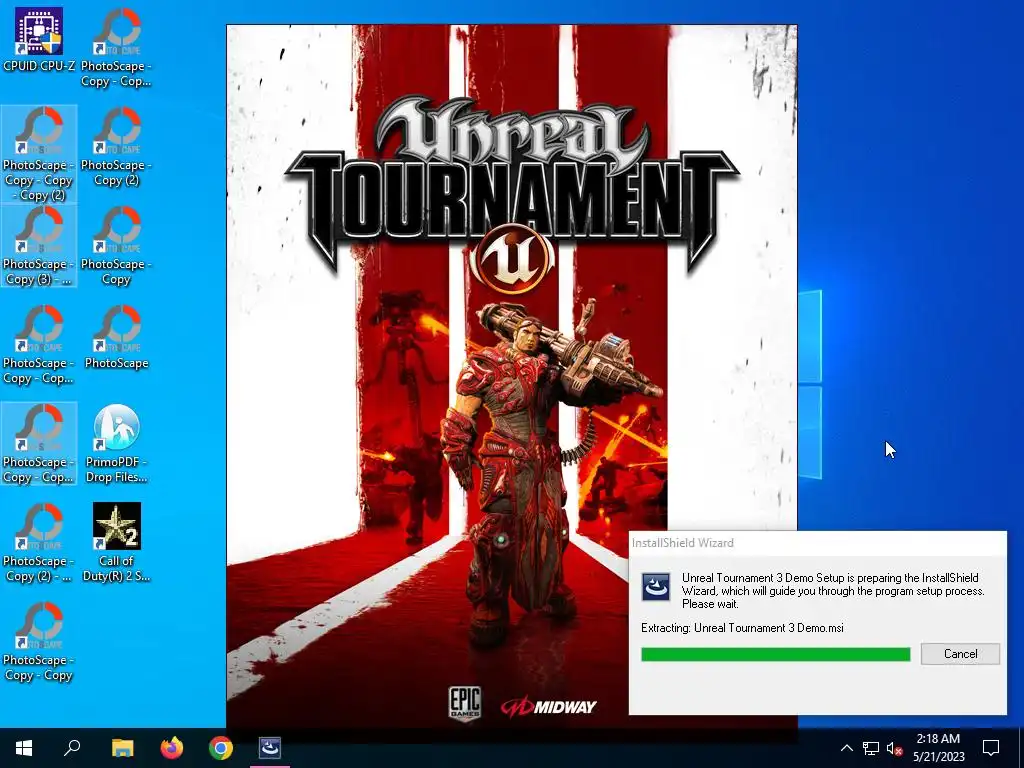Expand the hidden system tray icons chevron
The height and width of the screenshot is (768, 1024).
click(x=846, y=748)
